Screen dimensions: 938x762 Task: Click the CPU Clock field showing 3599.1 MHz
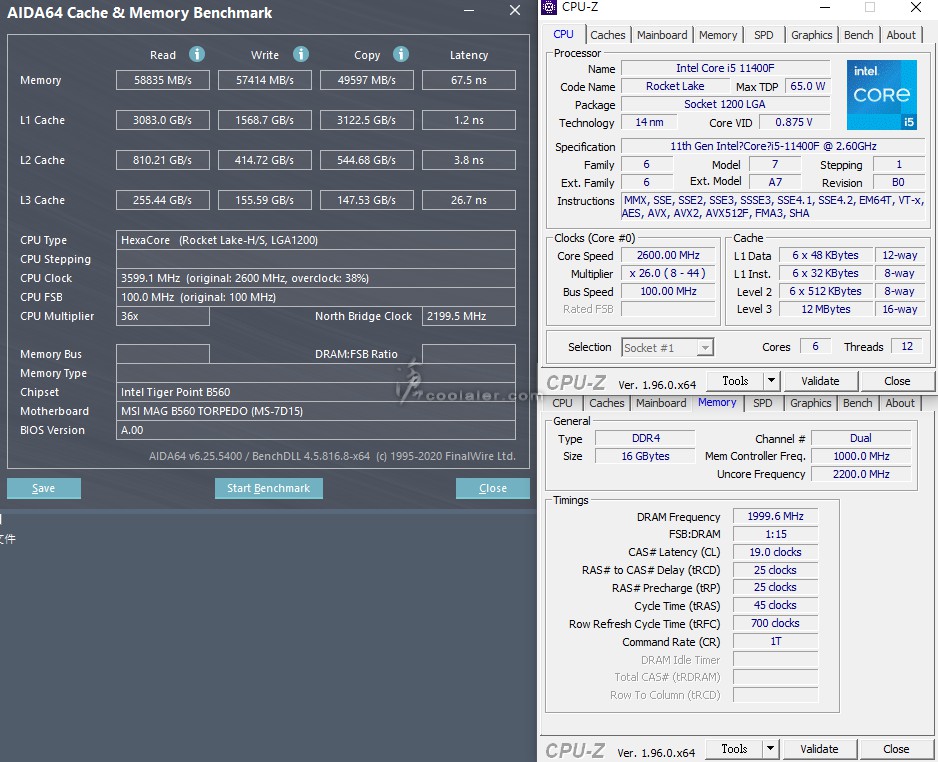[316, 278]
